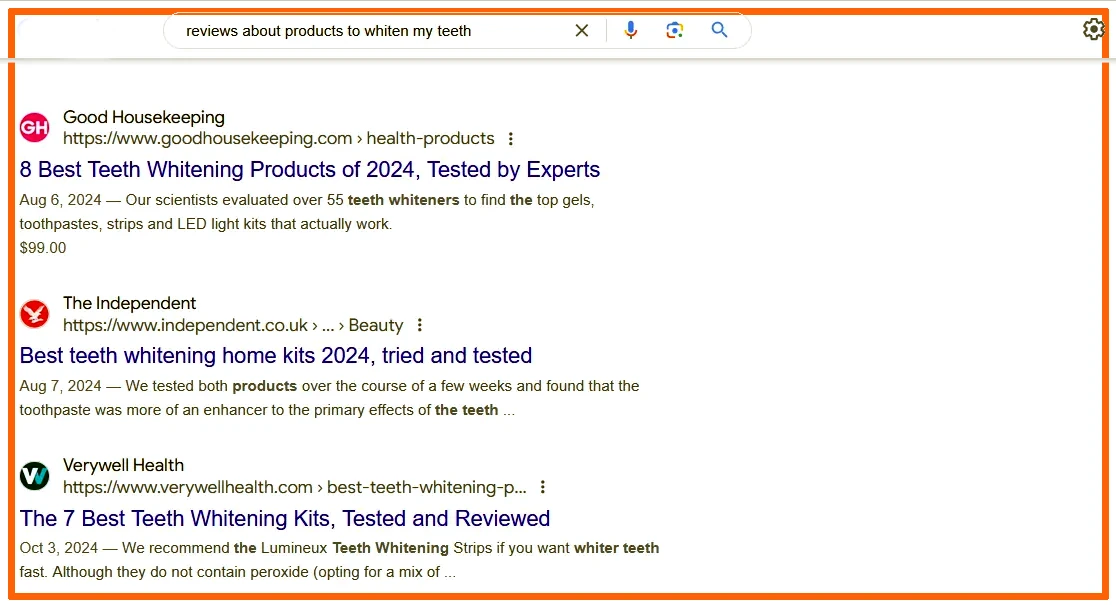
Task: Open Google Lens image search
Action: click(675, 31)
